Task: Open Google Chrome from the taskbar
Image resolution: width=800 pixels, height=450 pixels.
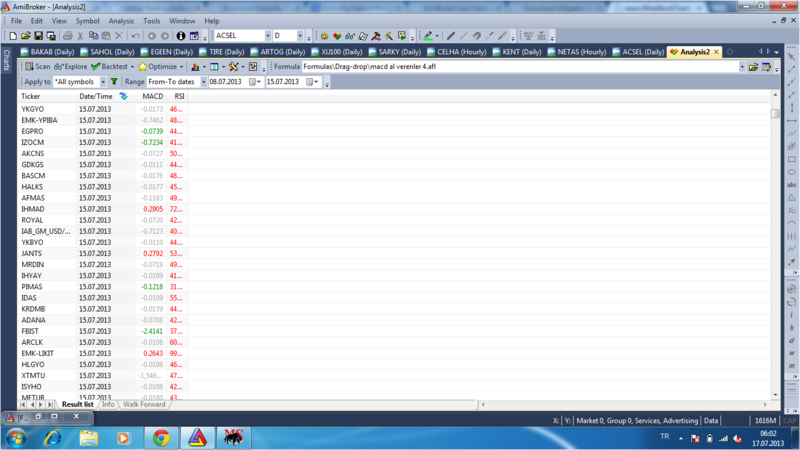Action: 161,438
